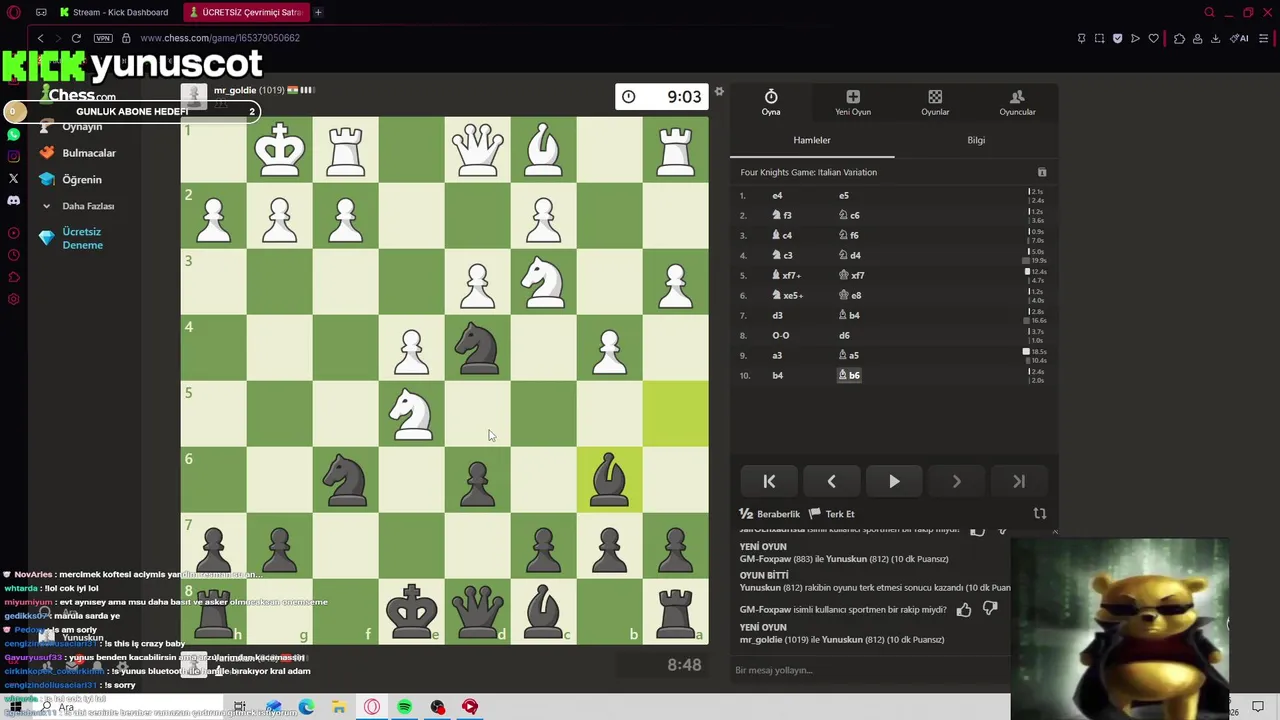Select highlighted move 10 bishop b6
Image resolution: width=1280 pixels, height=720 pixels.
pyautogui.click(x=849, y=375)
